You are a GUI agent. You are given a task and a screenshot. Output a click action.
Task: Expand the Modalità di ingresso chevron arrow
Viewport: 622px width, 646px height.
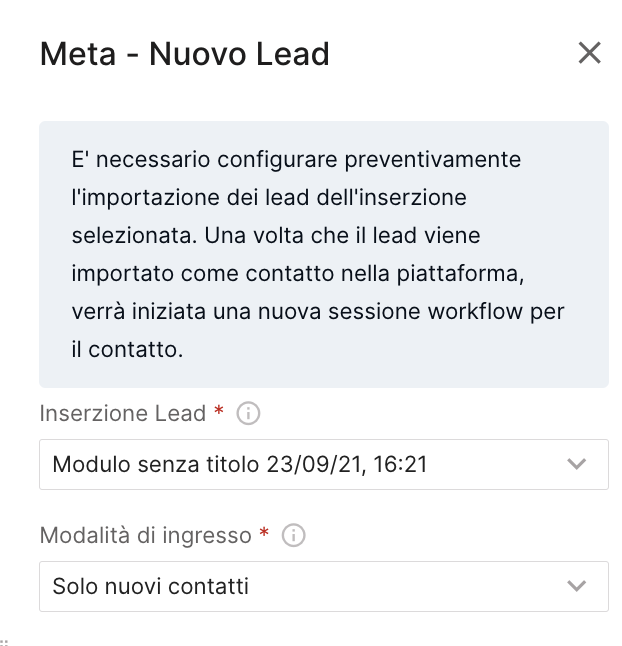click(576, 586)
